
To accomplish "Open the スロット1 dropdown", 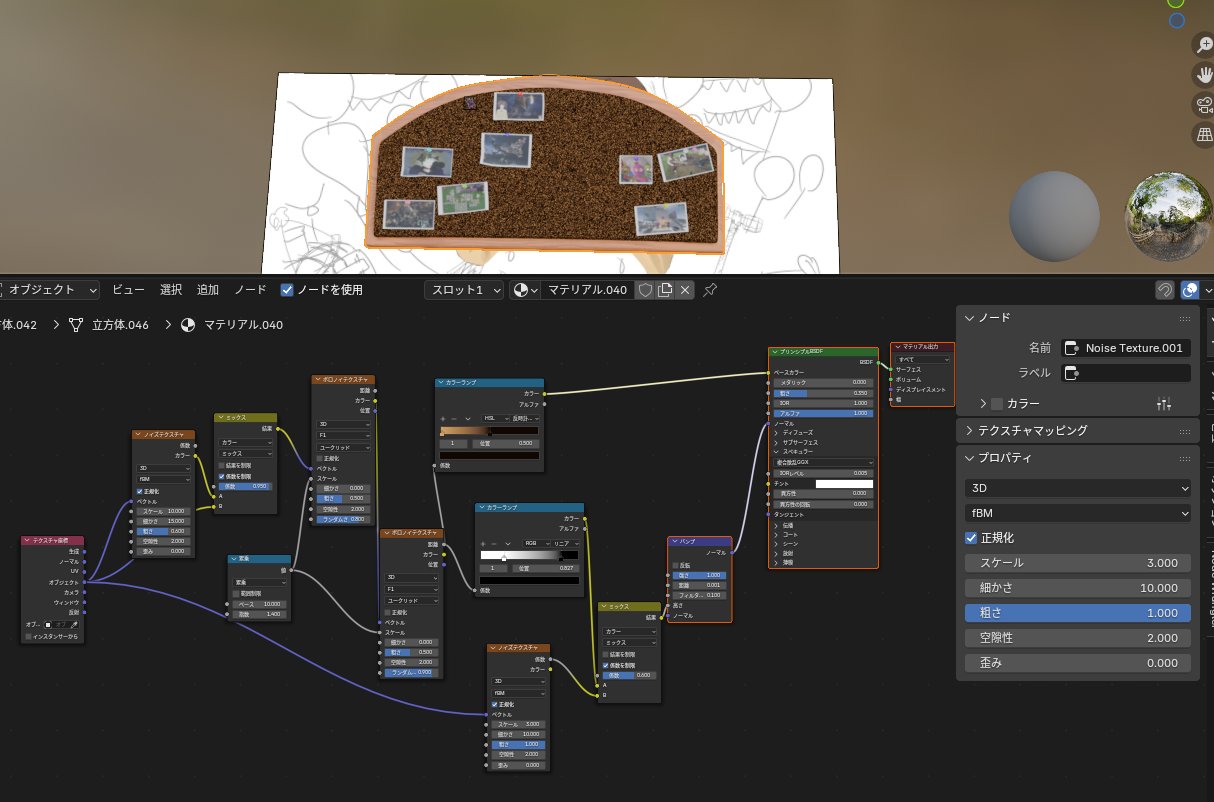I will (462, 290).
